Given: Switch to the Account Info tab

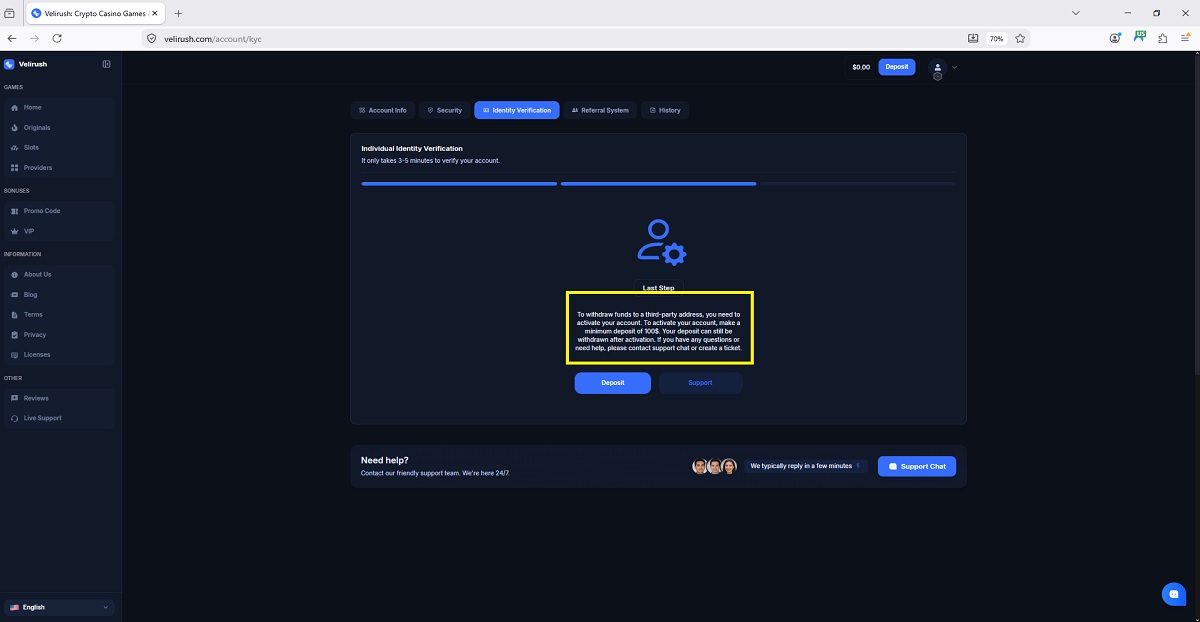Looking at the screenshot, I should pos(383,110).
